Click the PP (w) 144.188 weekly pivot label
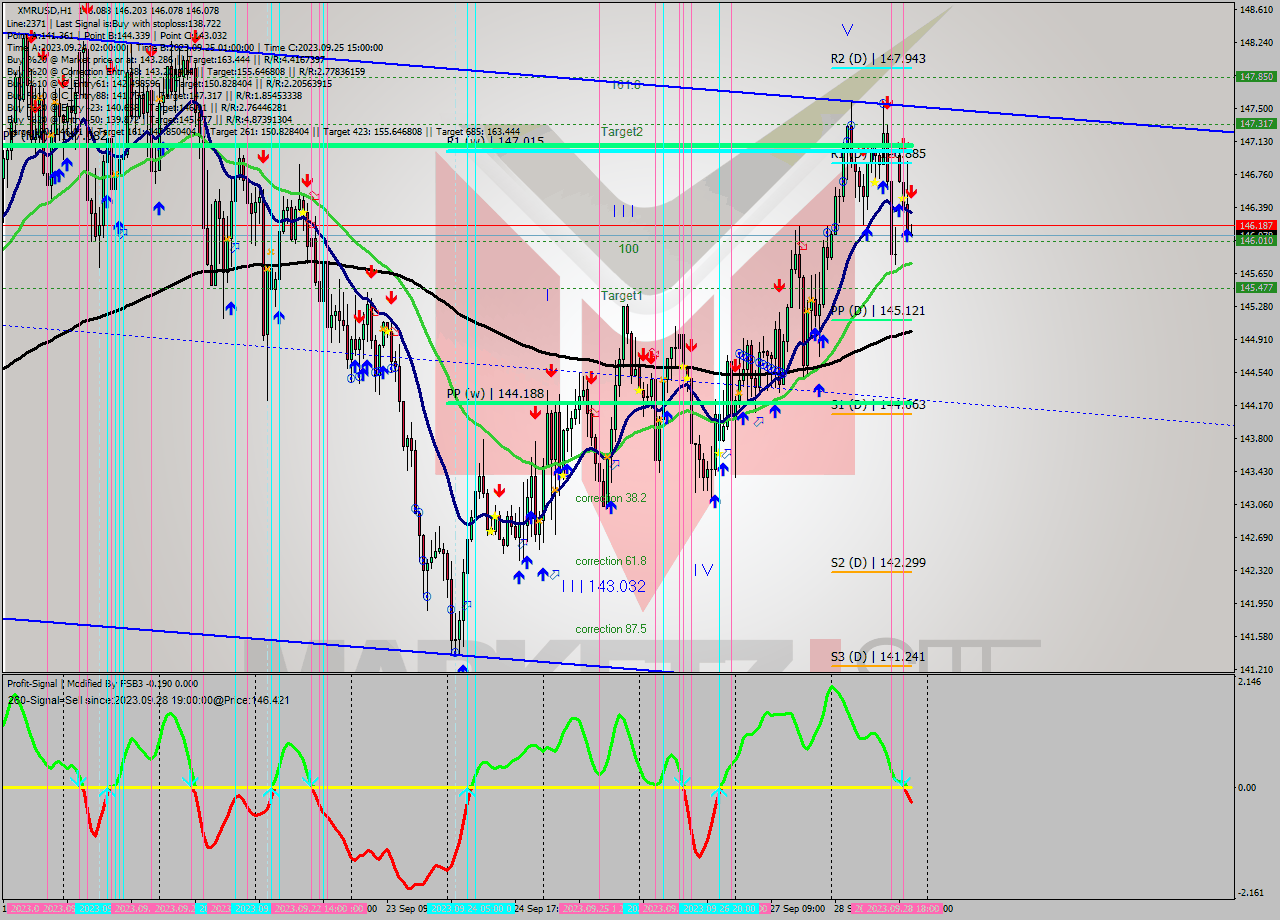This screenshot has width=1280, height=920. coord(495,394)
